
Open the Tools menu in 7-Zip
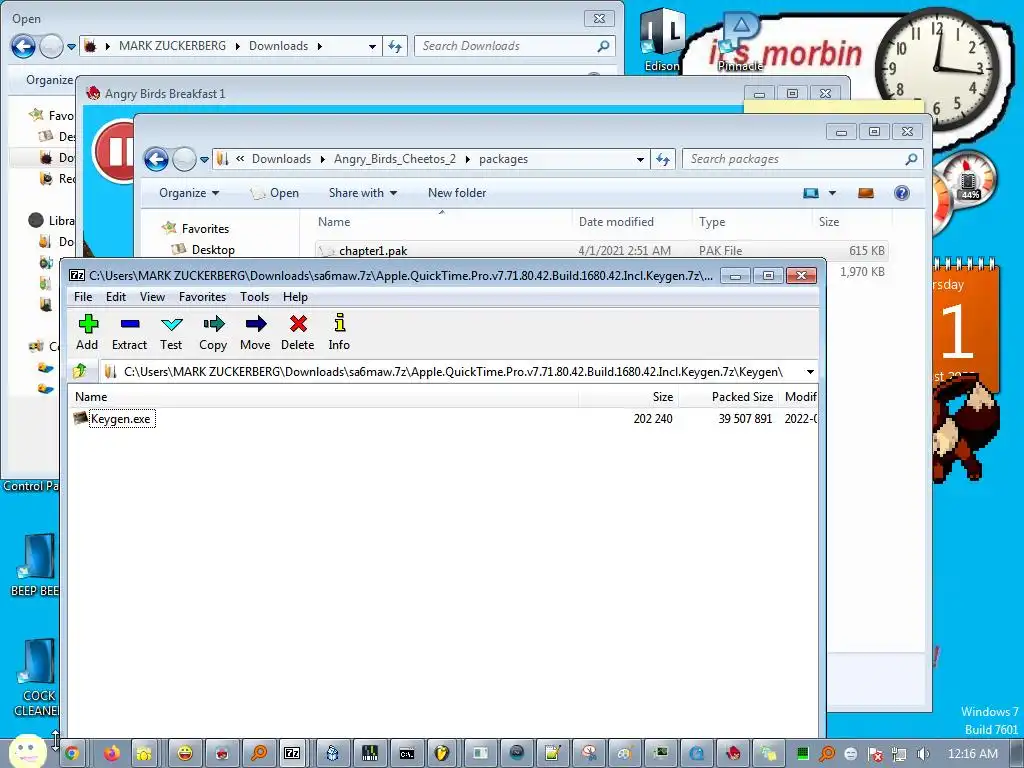(x=254, y=296)
